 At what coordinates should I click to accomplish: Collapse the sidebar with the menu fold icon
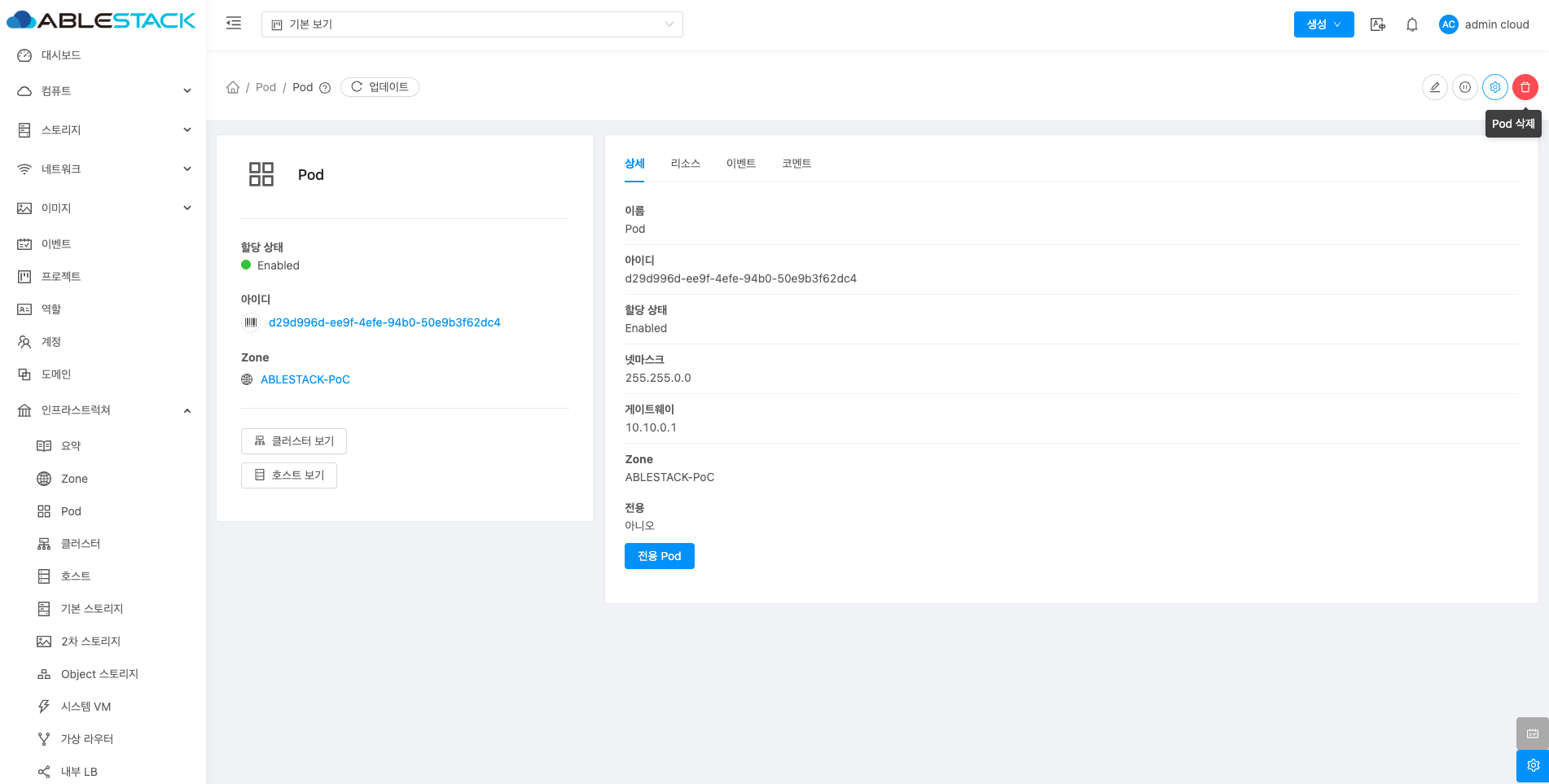(234, 24)
